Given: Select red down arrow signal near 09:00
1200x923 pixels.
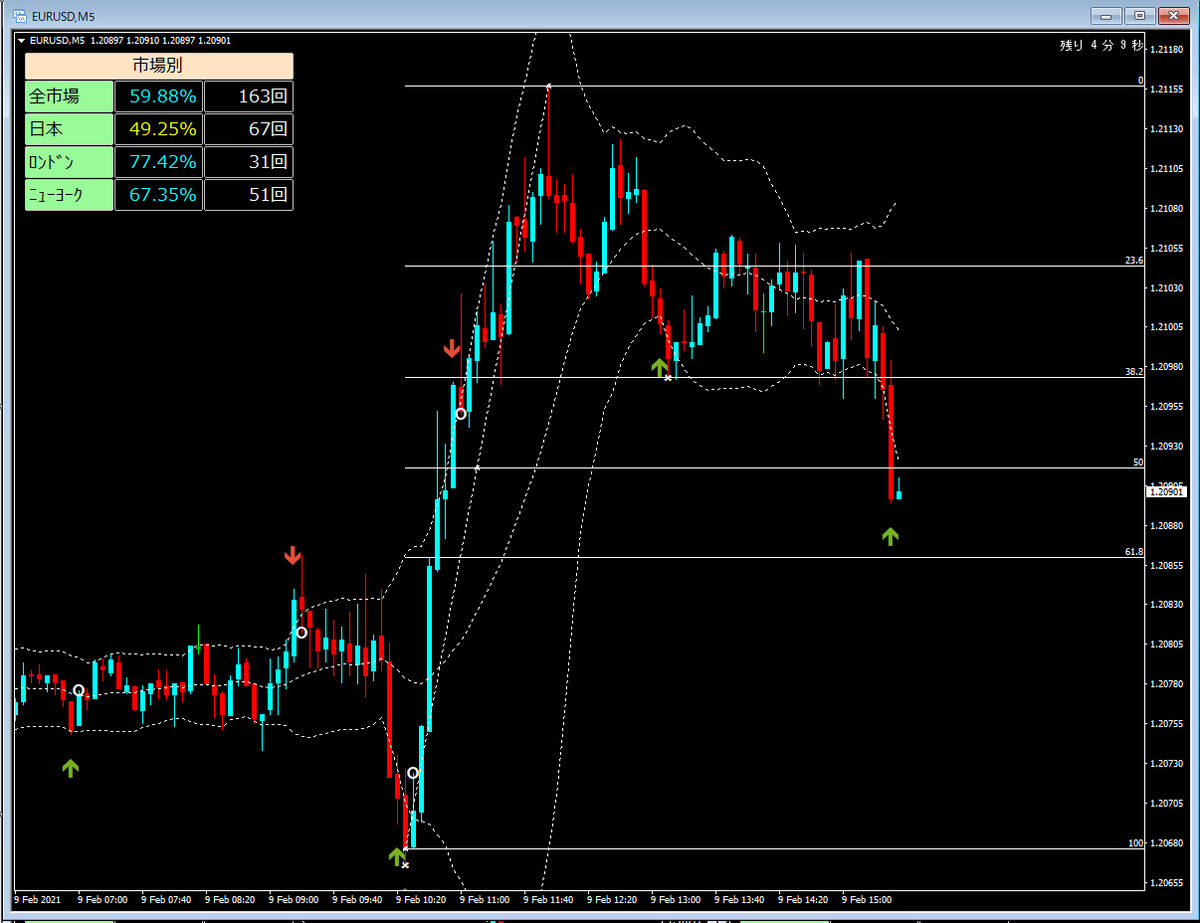Looking at the screenshot, I should (292, 555).
